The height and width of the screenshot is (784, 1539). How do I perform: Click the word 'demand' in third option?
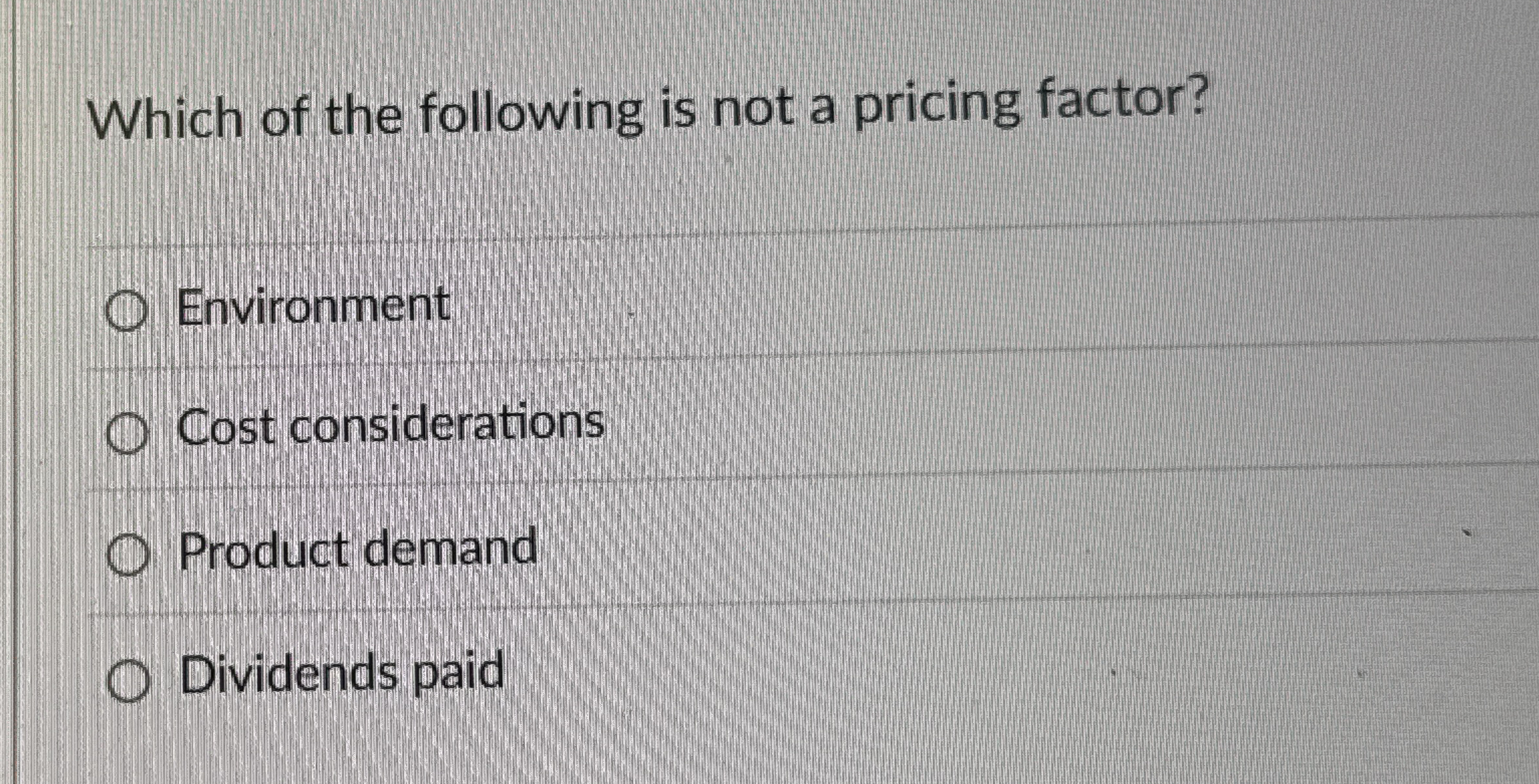(x=450, y=548)
